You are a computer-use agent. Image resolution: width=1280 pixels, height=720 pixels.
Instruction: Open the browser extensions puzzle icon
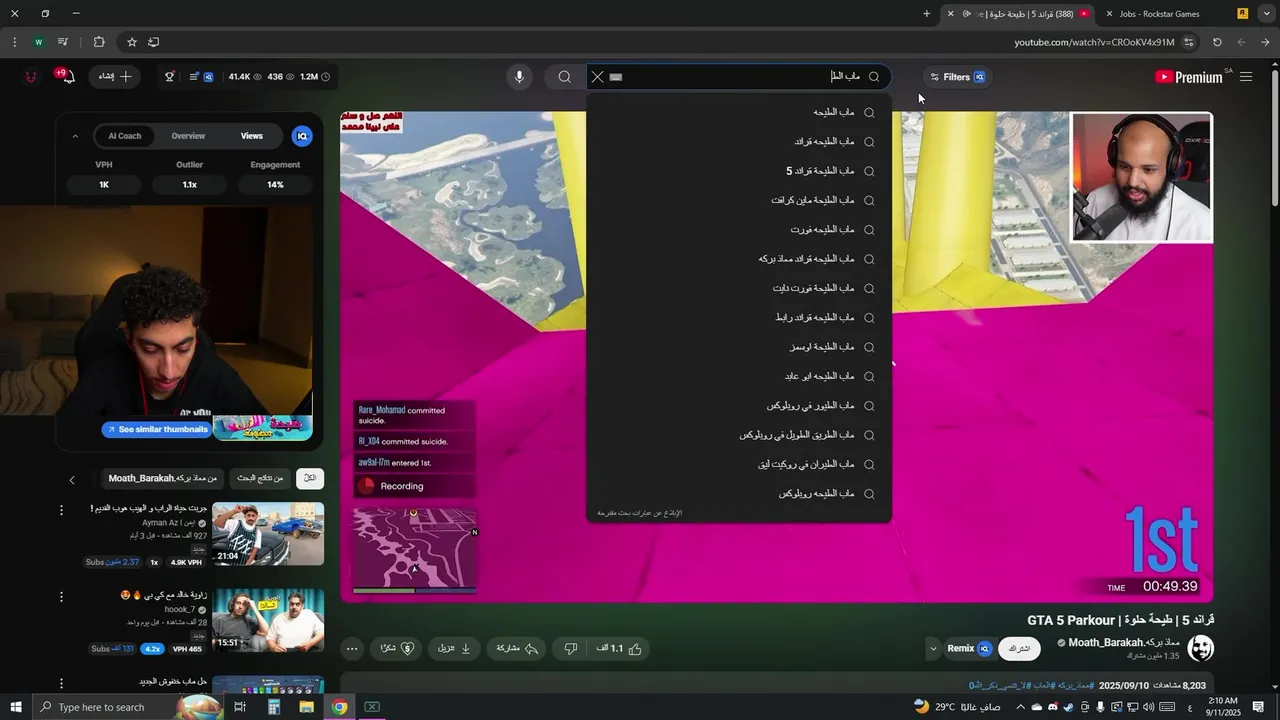pos(99,42)
